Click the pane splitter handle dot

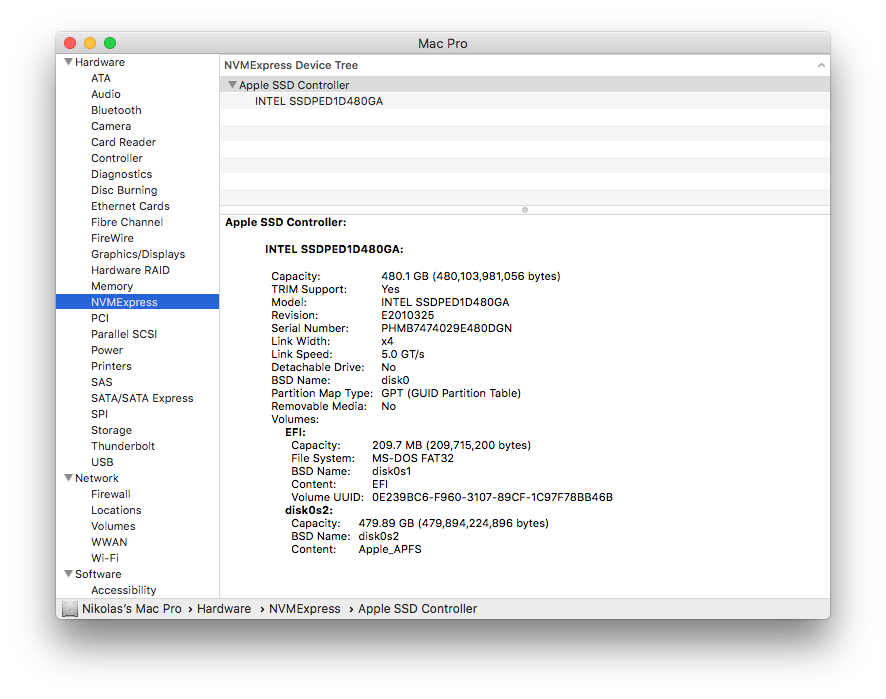[x=525, y=210]
